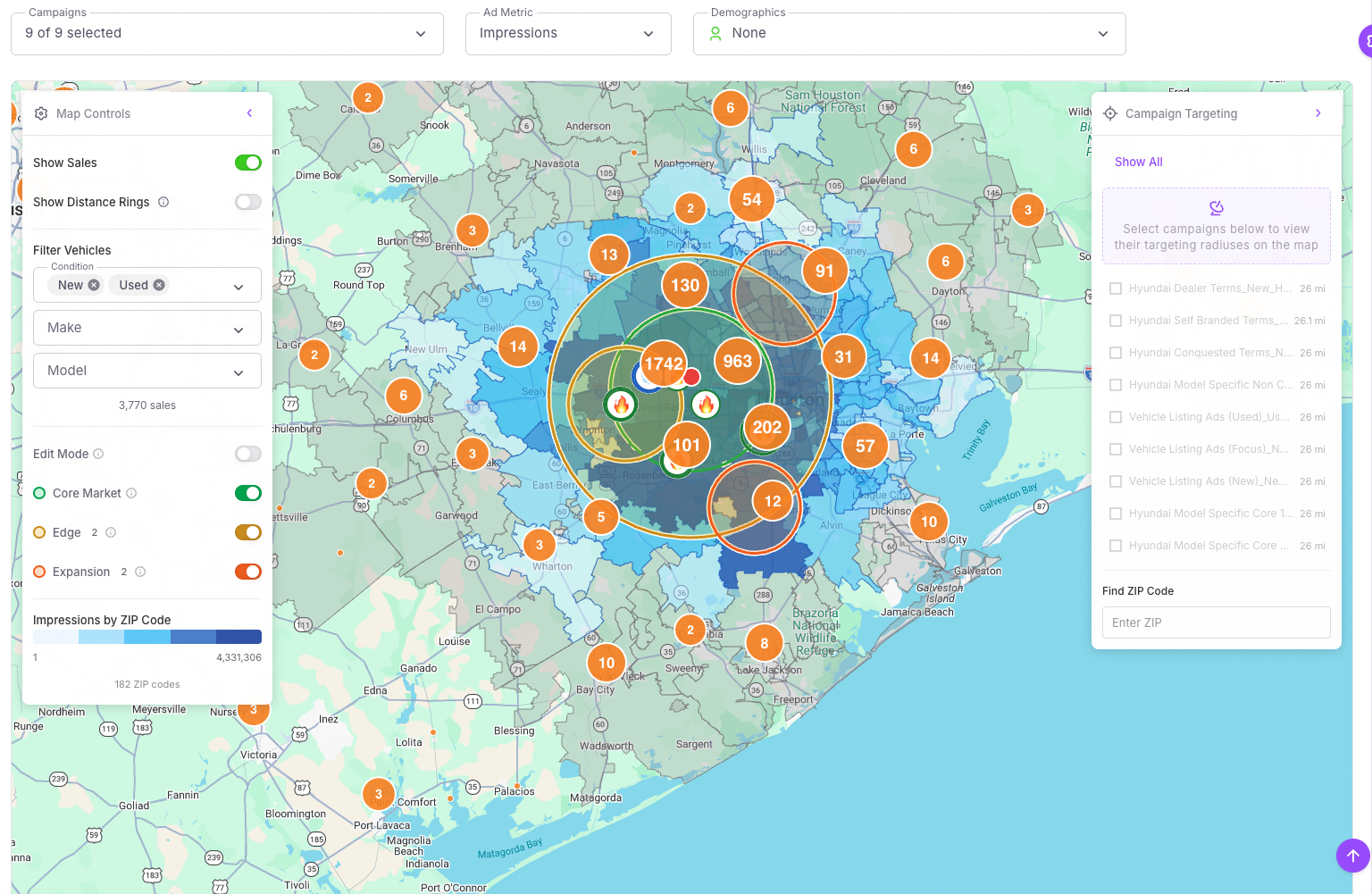The width and height of the screenshot is (1372, 894).
Task: Click the Map Controls gear icon
Action: tap(41, 113)
